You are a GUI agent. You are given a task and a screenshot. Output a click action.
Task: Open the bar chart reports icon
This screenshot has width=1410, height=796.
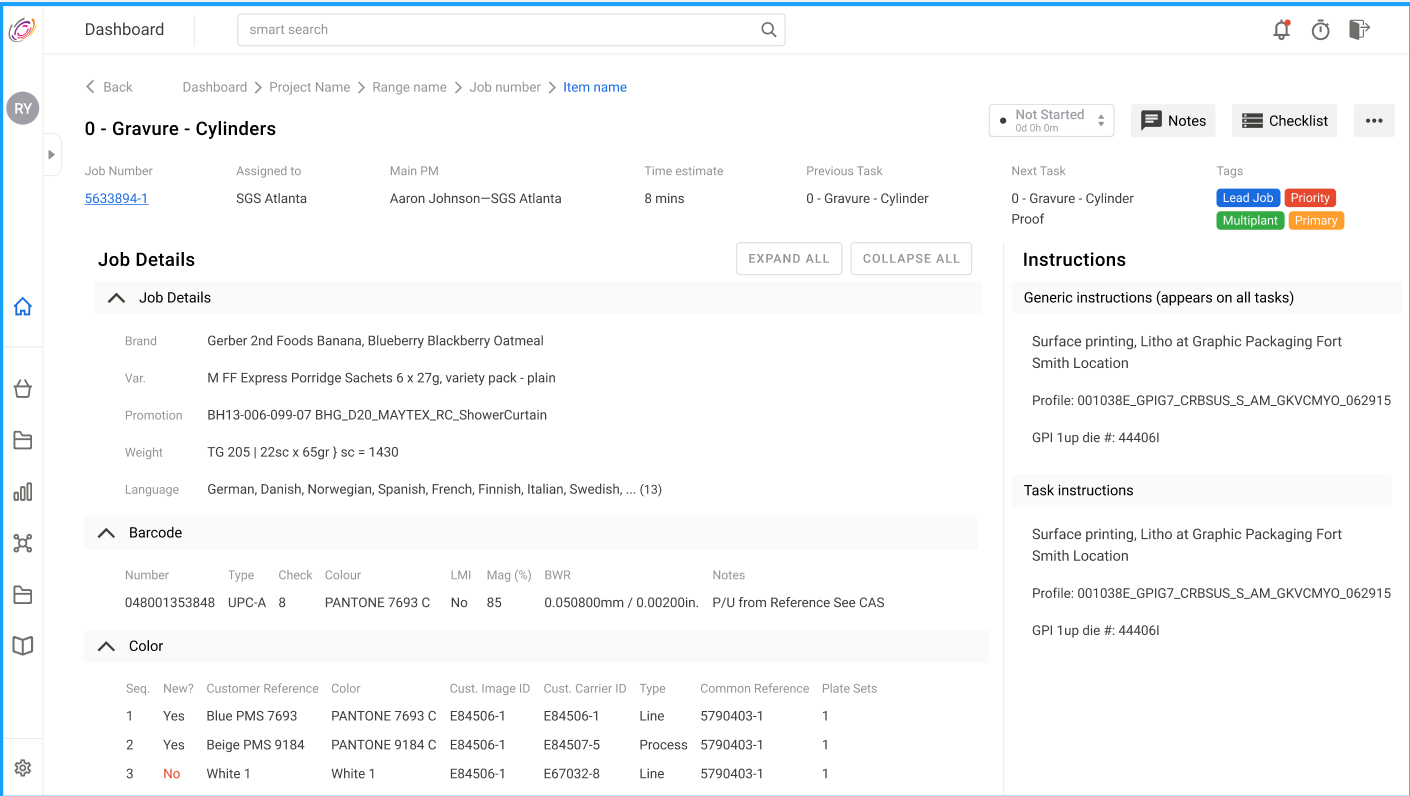(23, 491)
